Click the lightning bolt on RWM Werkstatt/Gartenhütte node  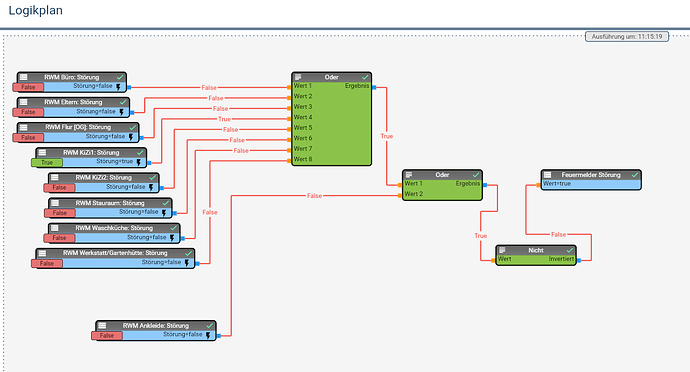point(187,263)
